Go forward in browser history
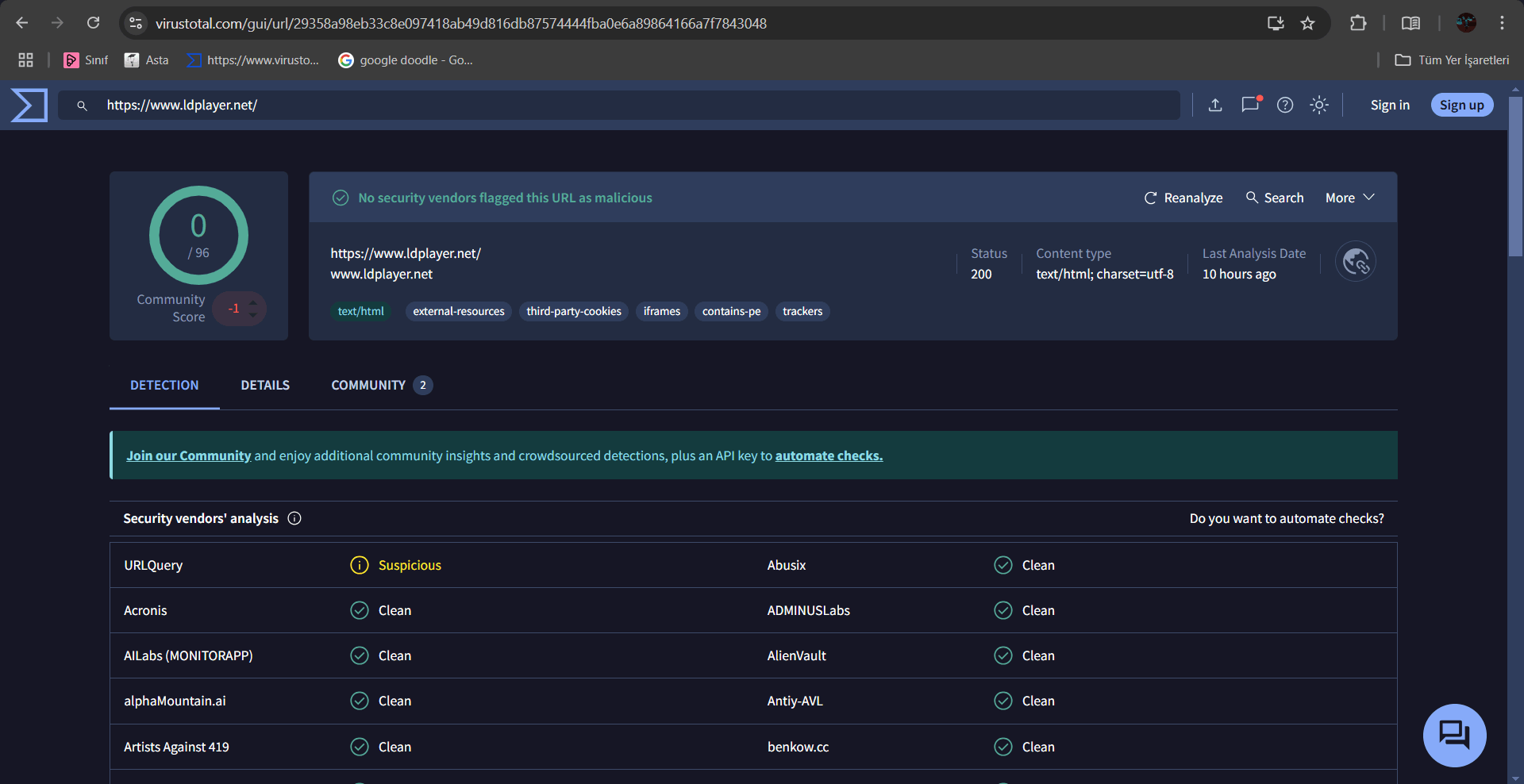Image resolution: width=1524 pixels, height=784 pixels. pyautogui.click(x=57, y=23)
